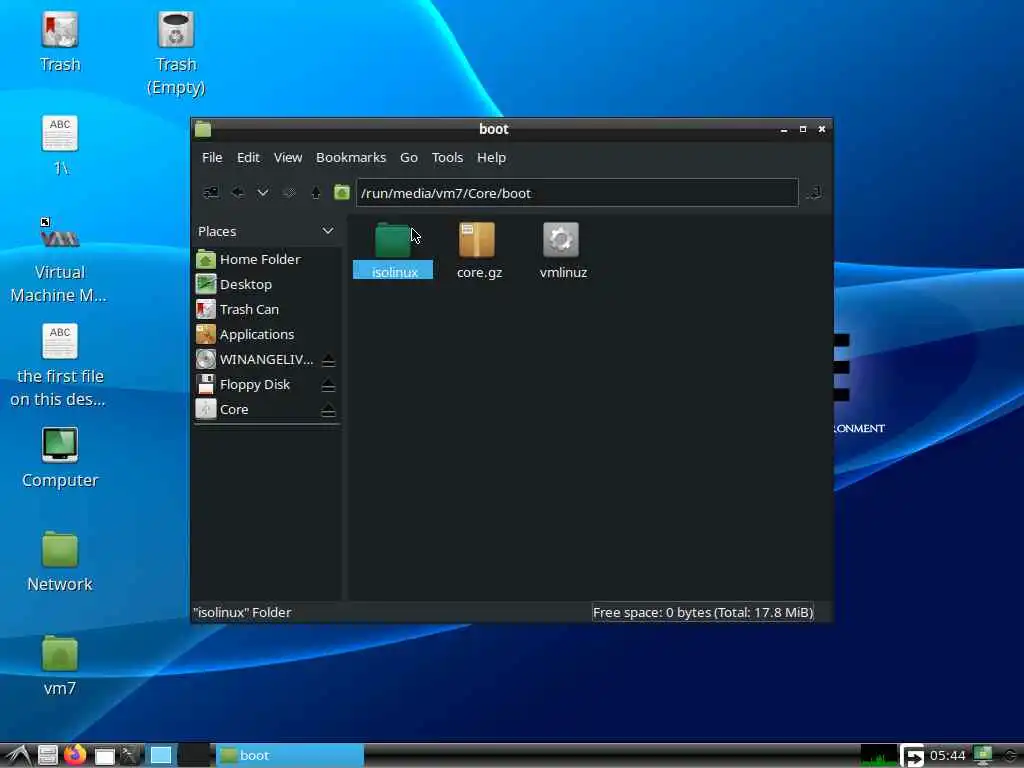Screen dimensions: 1024x768
Task: Select the Network desktop folder
Action: (x=60, y=562)
